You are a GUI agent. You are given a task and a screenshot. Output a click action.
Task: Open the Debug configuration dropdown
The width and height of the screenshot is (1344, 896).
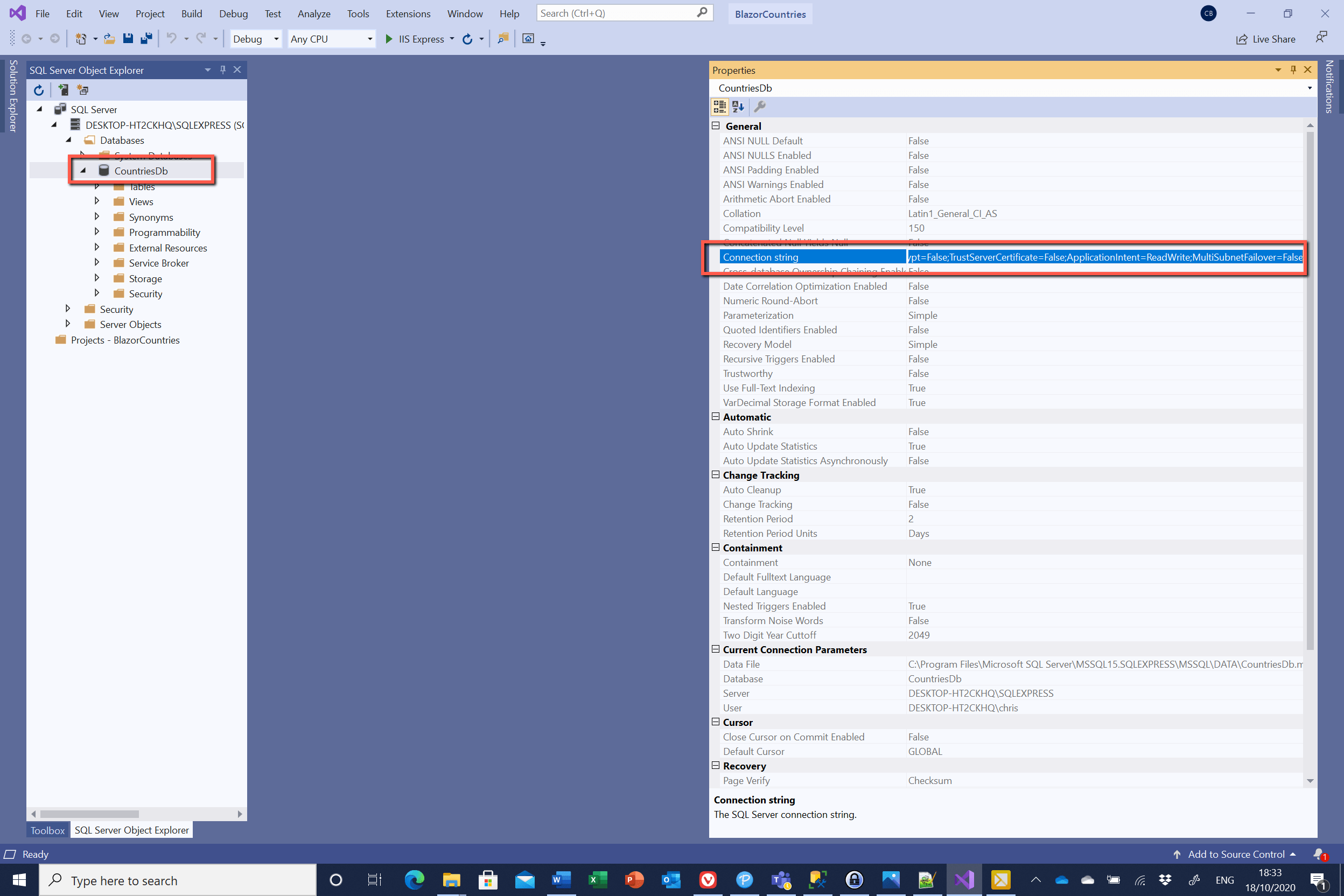point(256,39)
